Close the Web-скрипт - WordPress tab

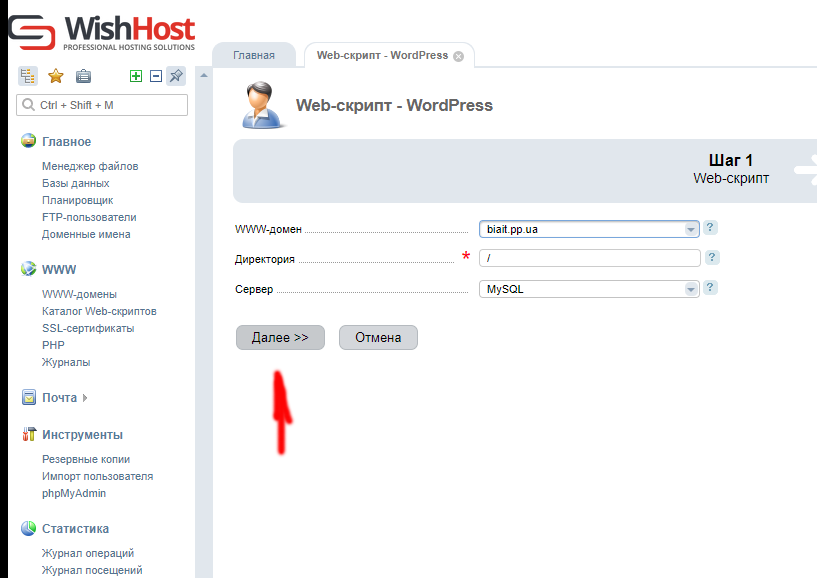pos(459,56)
